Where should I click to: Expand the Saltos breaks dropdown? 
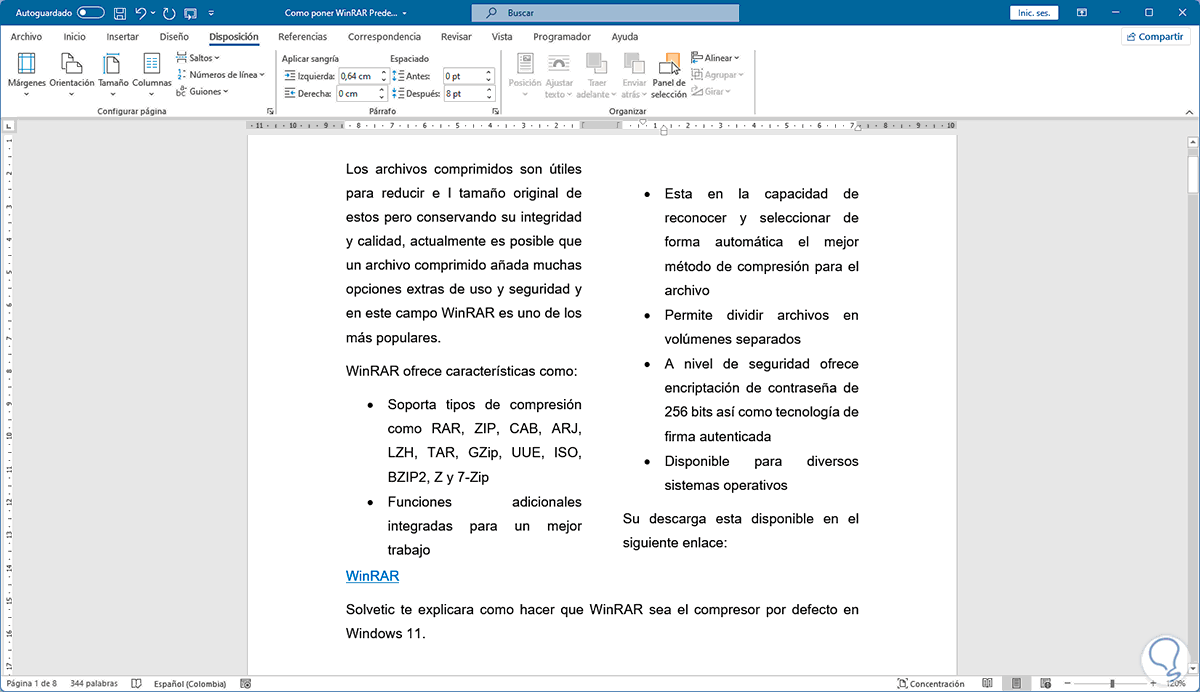point(197,58)
